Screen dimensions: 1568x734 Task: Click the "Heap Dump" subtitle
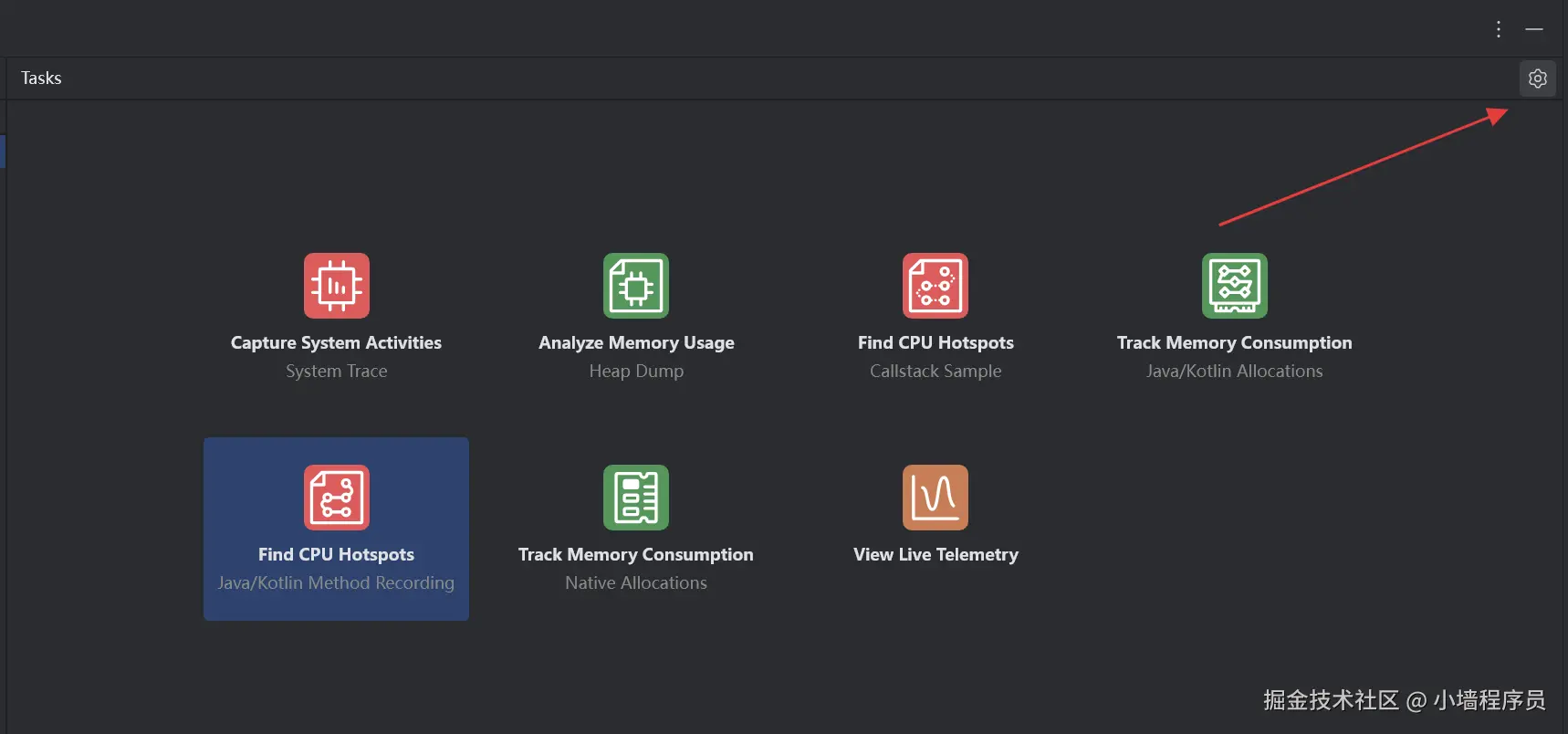636,372
